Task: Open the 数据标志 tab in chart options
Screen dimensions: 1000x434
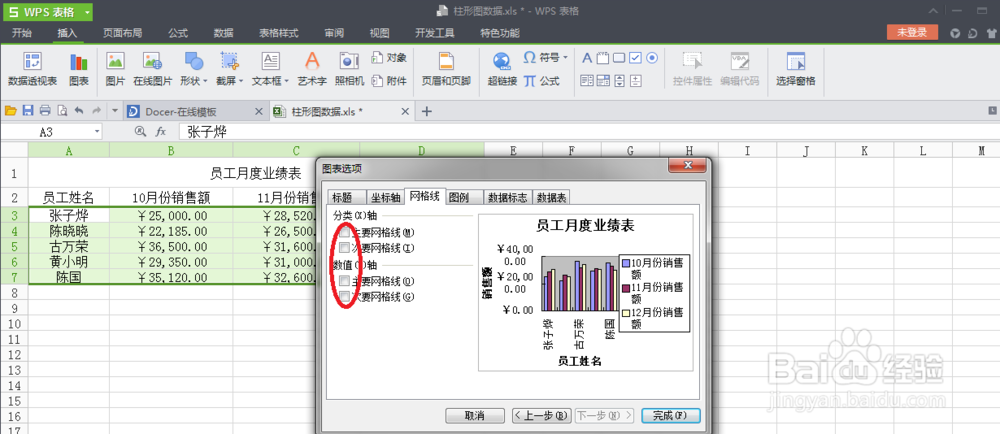Action: pos(508,198)
